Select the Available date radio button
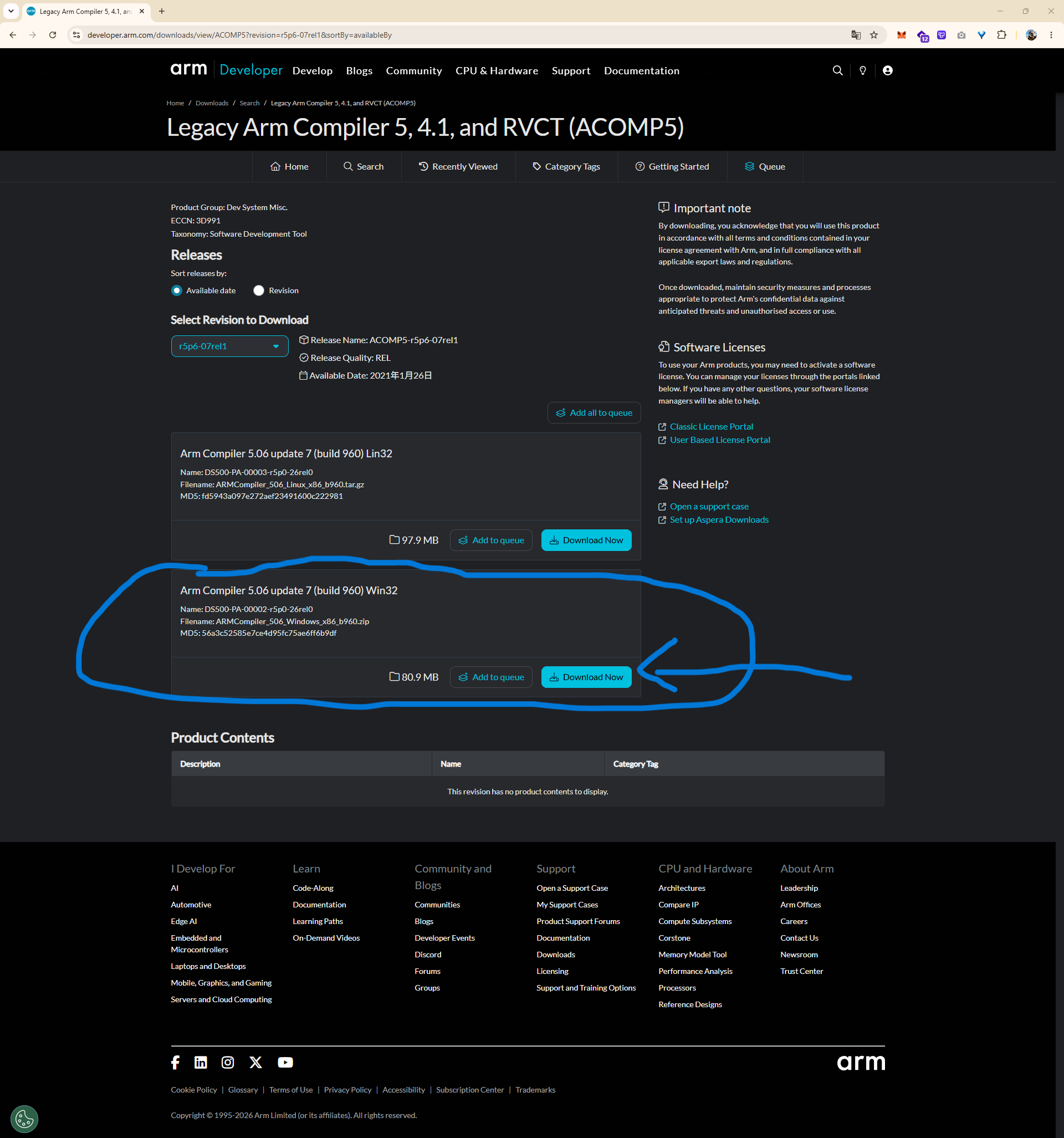 click(176, 291)
